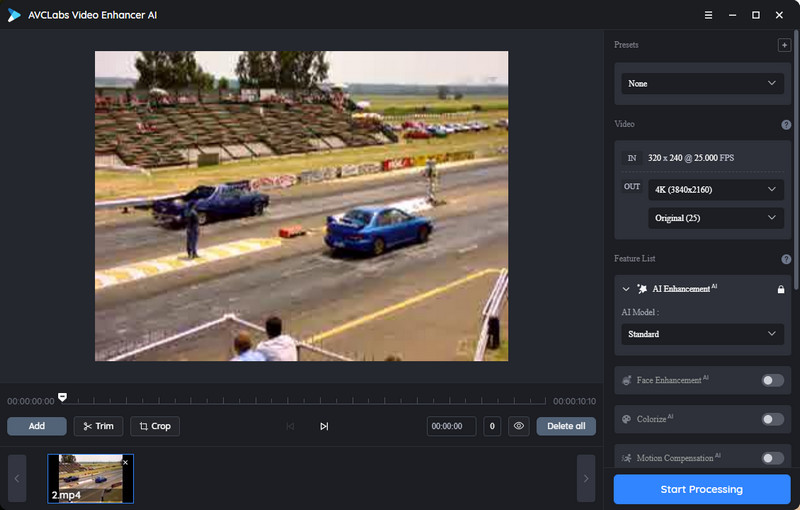Go to the previous frame

point(290,426)
